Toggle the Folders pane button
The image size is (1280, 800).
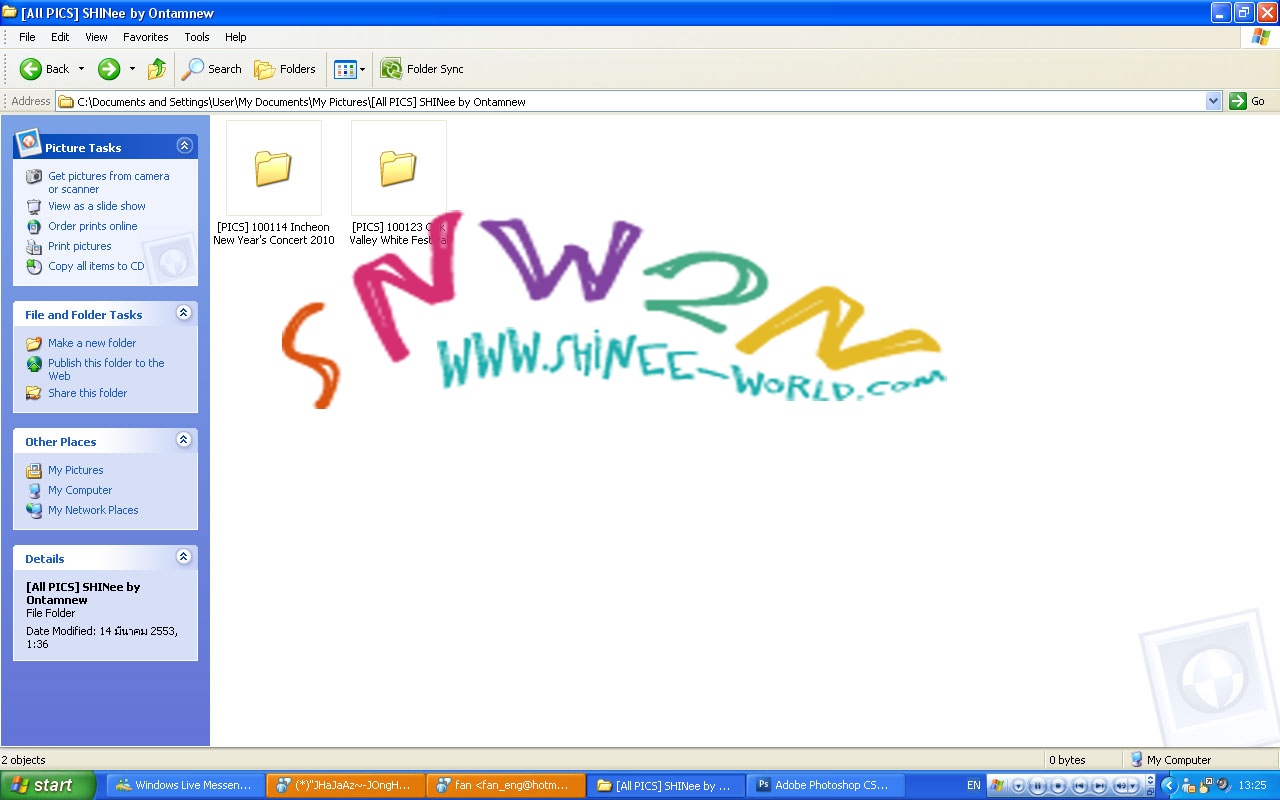(285, 69)
